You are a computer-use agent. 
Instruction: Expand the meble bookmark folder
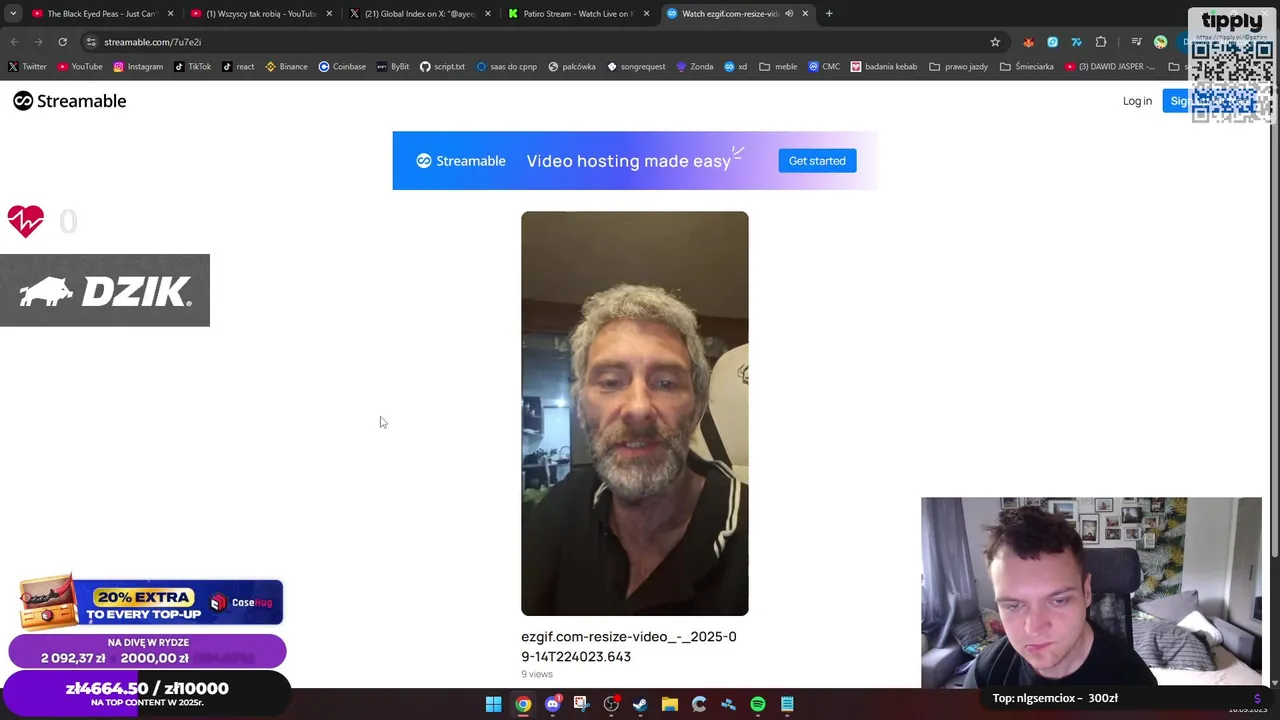[x=778, y=67]
